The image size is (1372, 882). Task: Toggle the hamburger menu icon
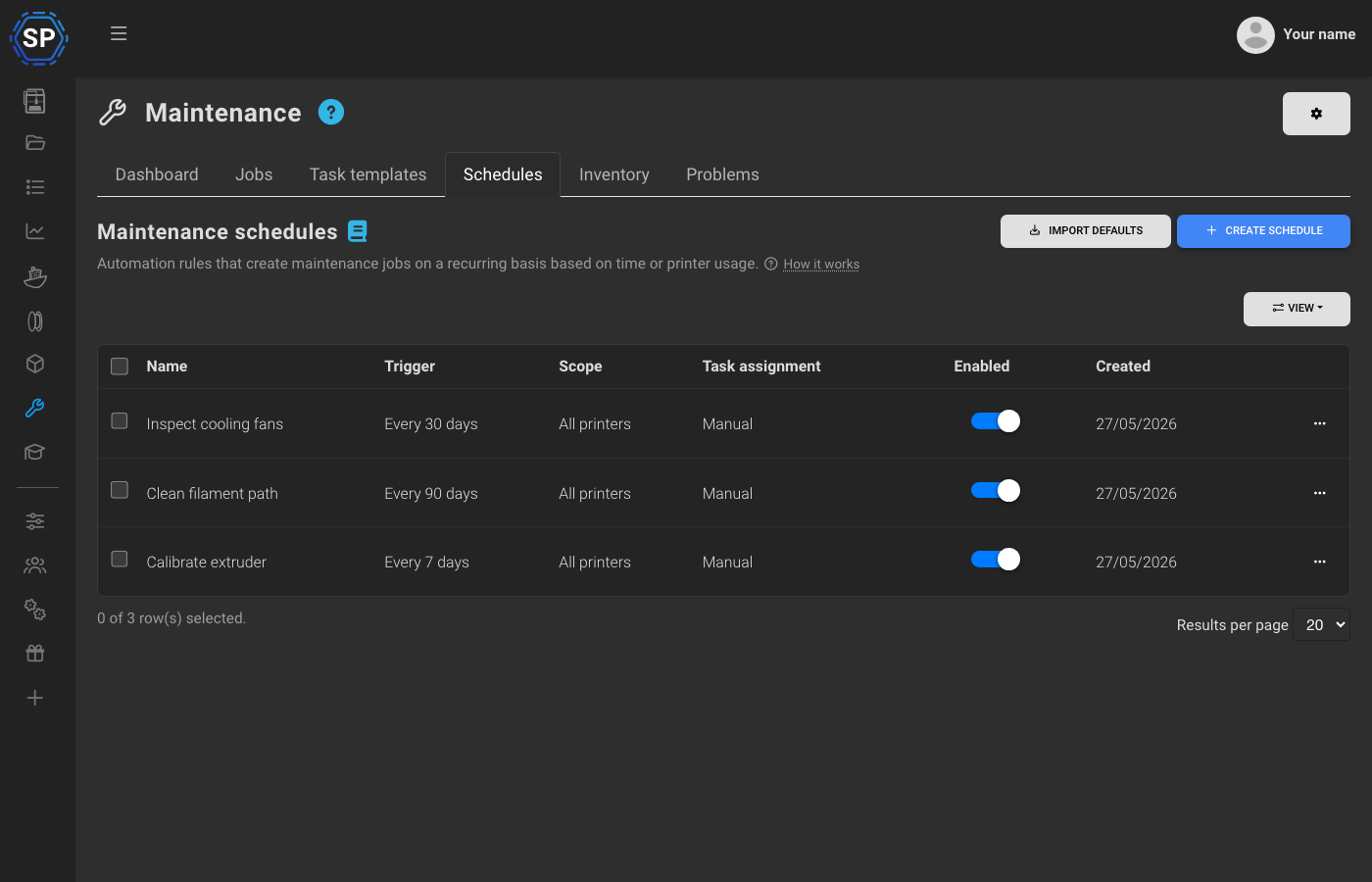(119, 33)
